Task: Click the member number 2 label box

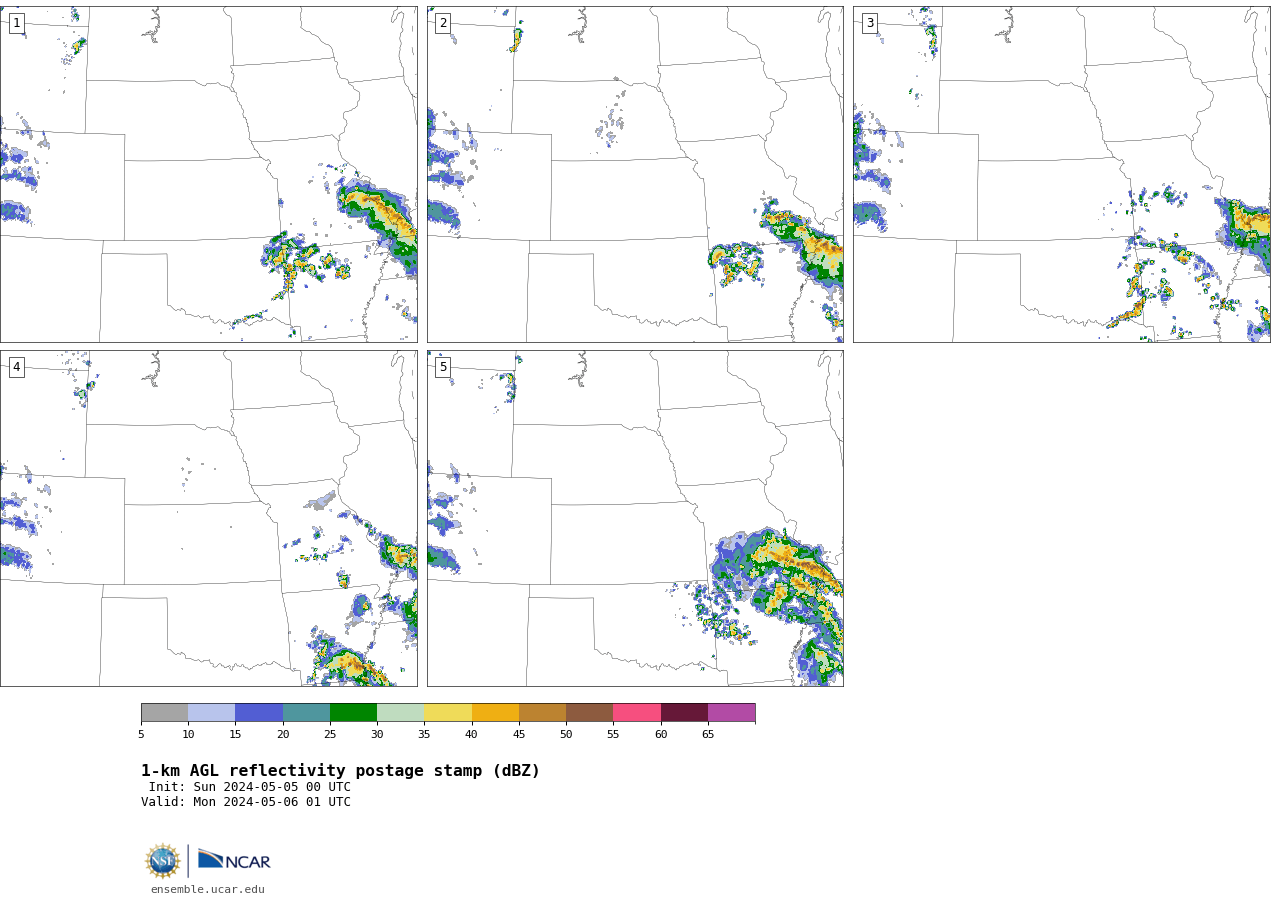Action: (443, 23)
